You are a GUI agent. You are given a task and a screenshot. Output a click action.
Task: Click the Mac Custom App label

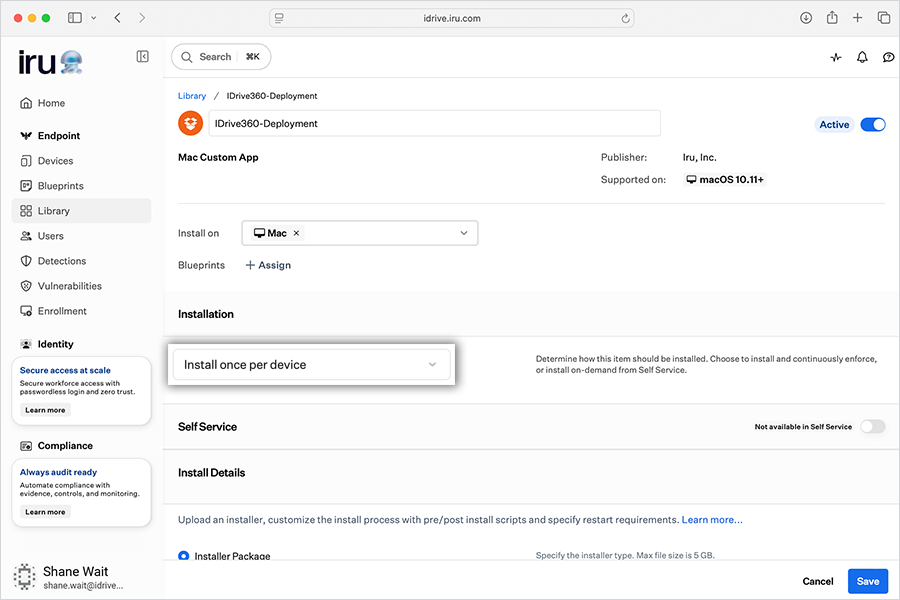click(218, 157)
